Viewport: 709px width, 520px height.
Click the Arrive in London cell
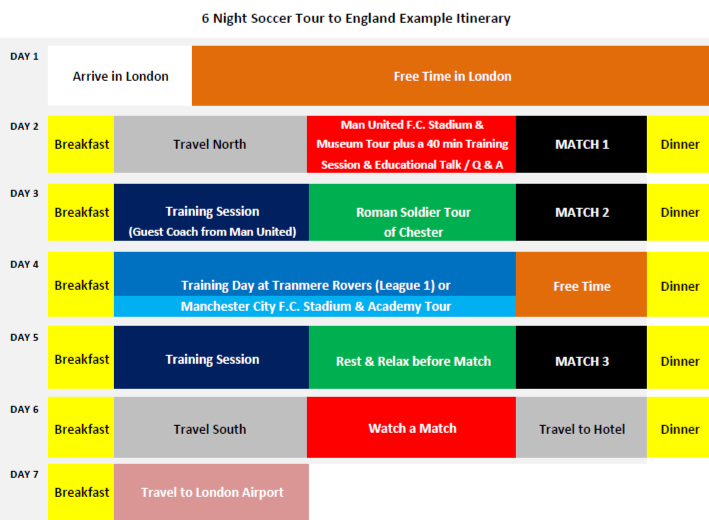(x=120, y=76)
